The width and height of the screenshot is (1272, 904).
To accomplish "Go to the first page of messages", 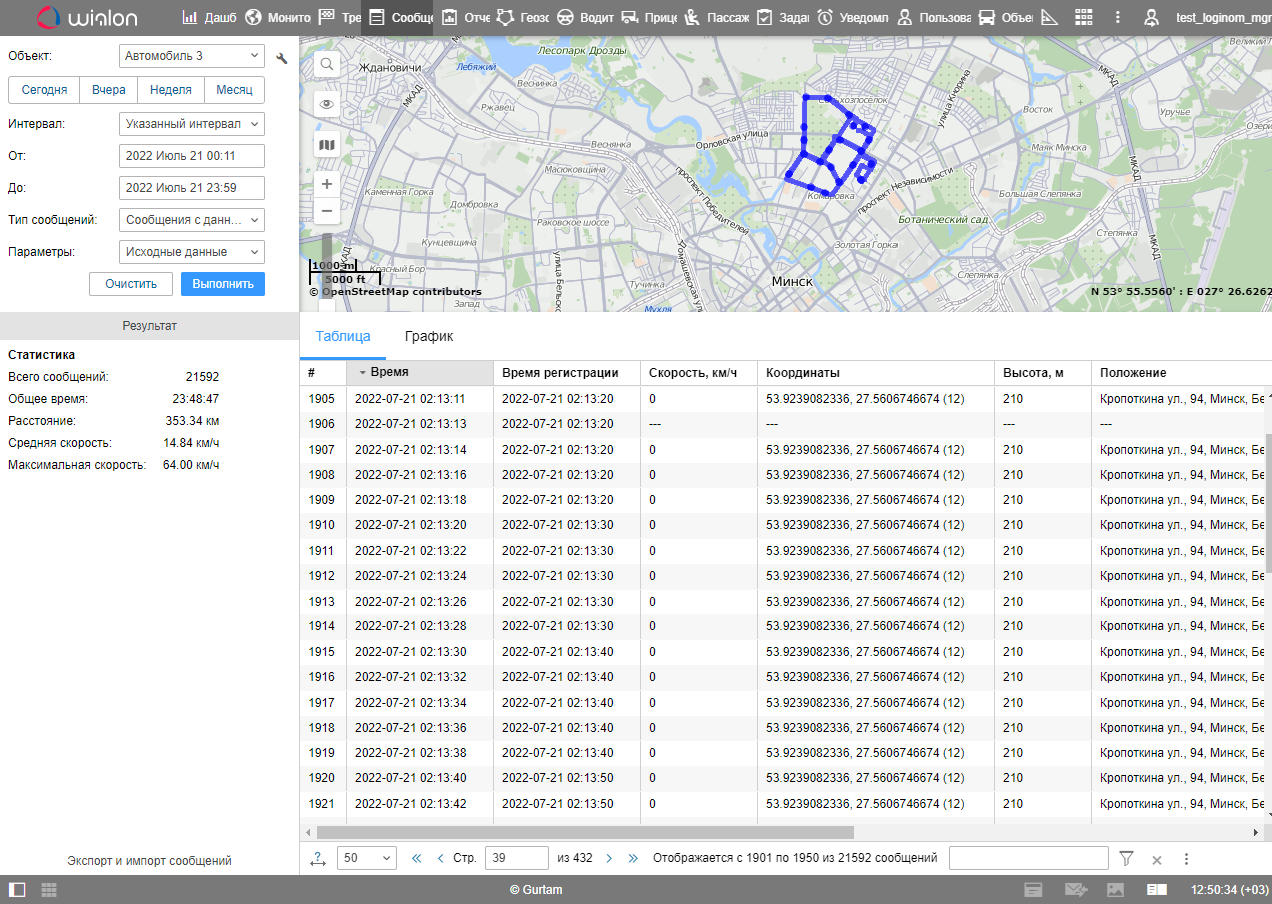I will point(417,858).
